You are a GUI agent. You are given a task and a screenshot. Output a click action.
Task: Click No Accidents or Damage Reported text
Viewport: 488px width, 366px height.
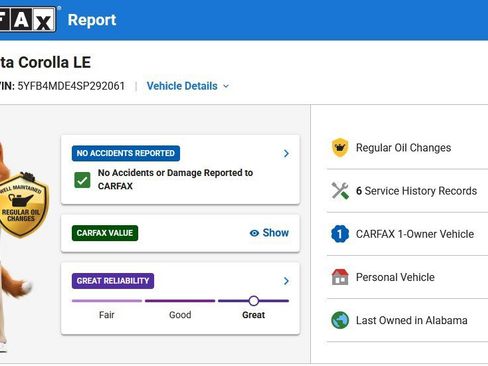[175, 179]
